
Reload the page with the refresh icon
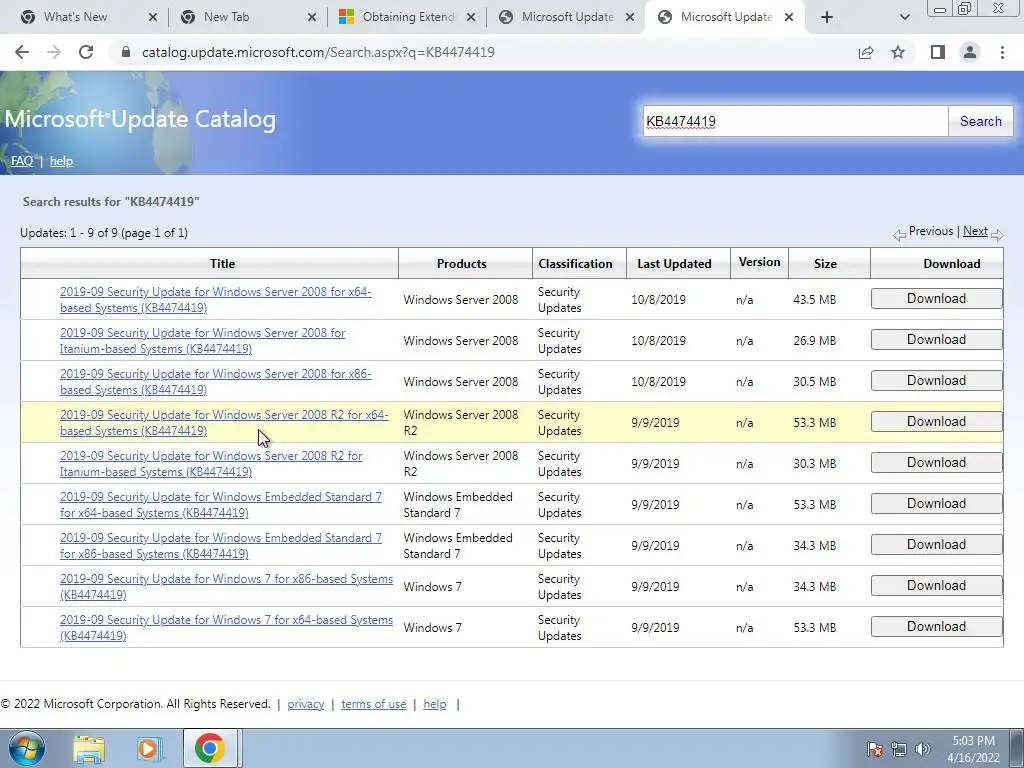pos(86,52)
